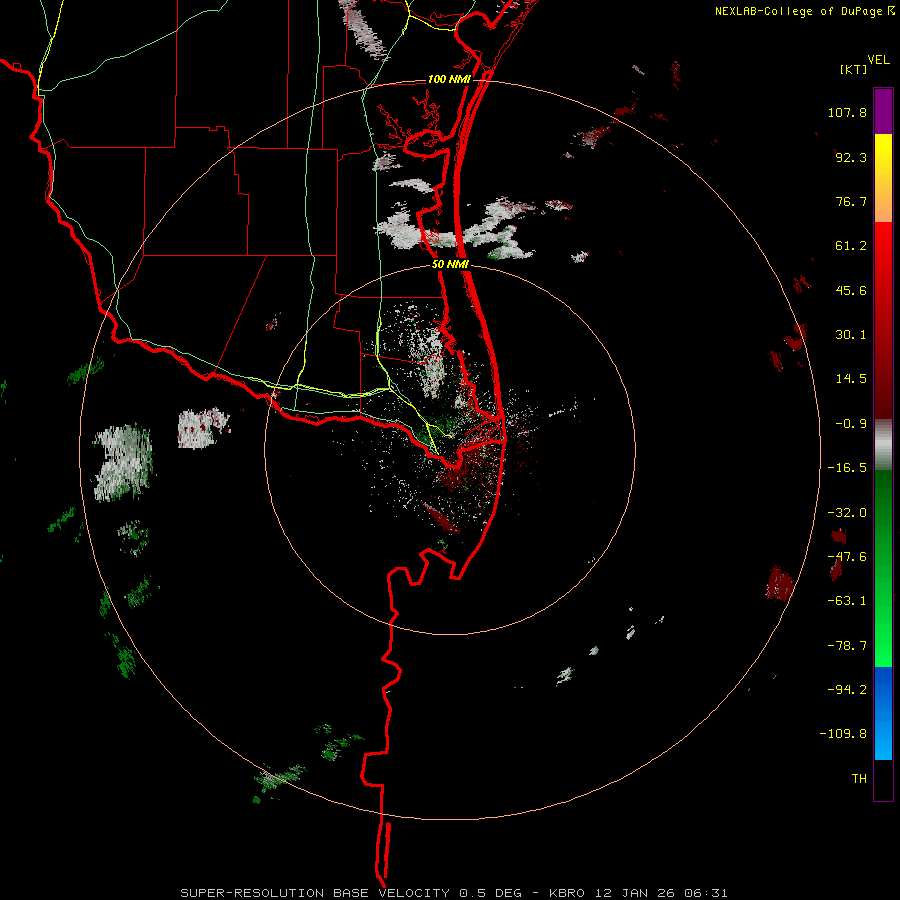
Task: Click the 61.2 legend value
Action: click(x=851, y=246)
